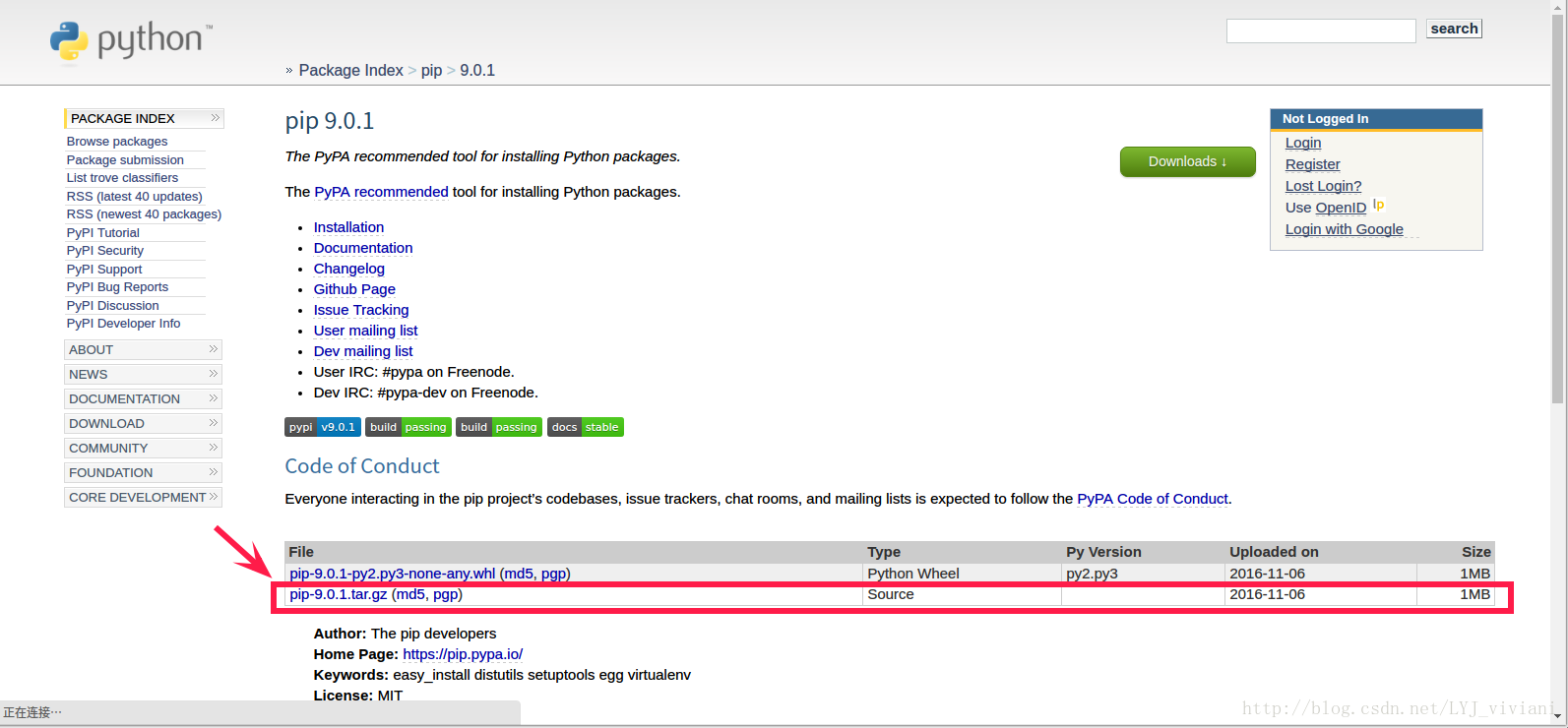Click the green Downloads button

1187,161
